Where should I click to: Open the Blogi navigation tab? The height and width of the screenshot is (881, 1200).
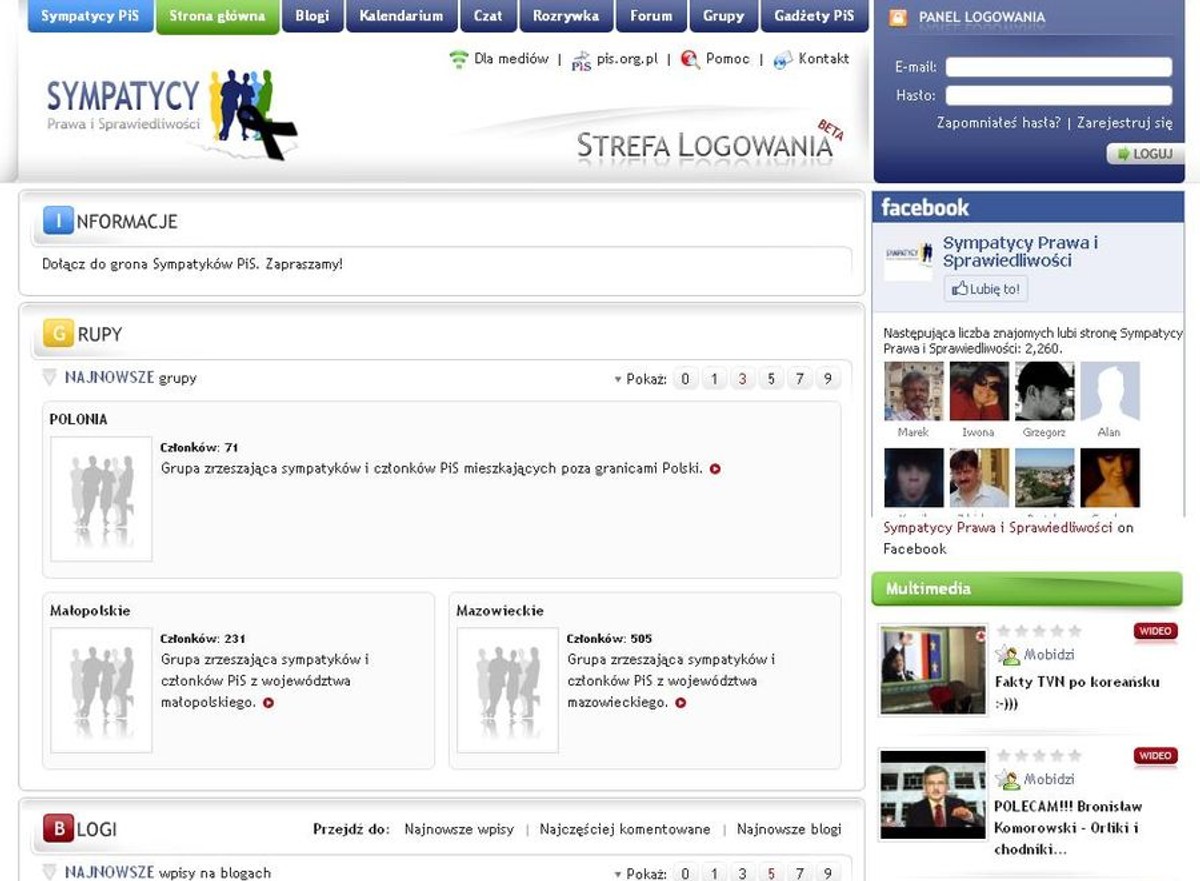[312, 16]
